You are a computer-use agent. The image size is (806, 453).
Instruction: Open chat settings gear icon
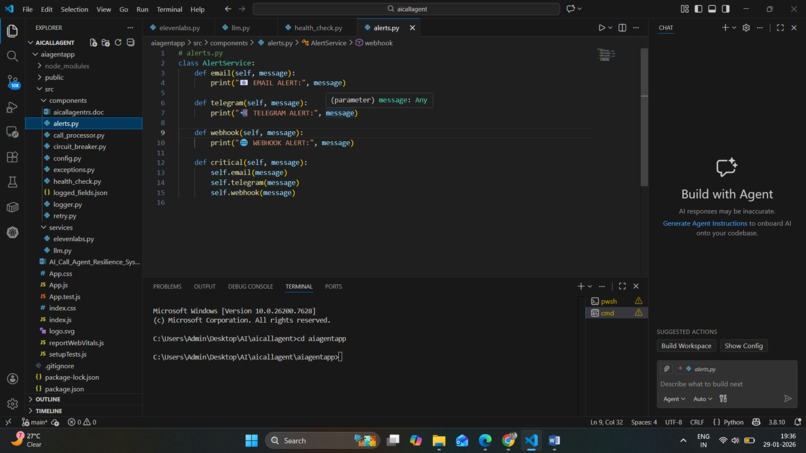[x=746, y=28]
